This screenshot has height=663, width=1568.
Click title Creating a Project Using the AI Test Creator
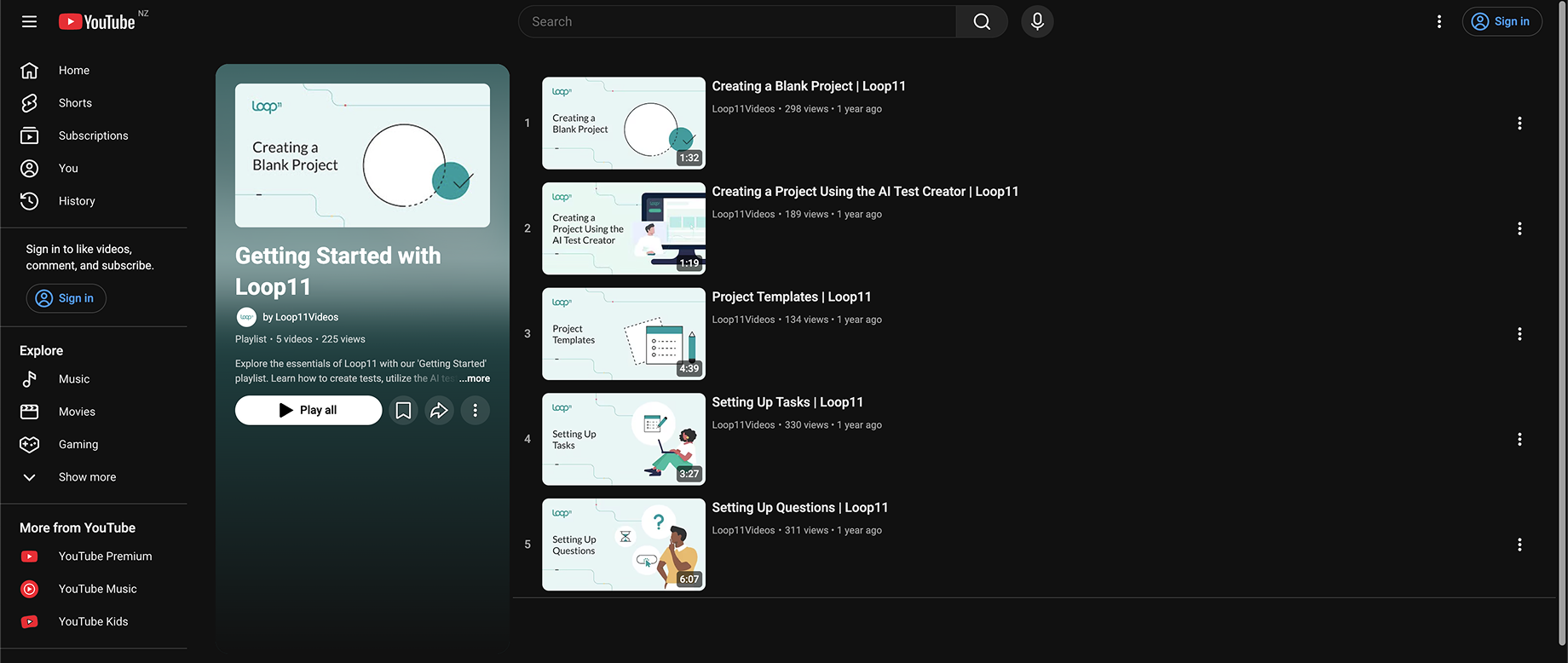point(865,192)
